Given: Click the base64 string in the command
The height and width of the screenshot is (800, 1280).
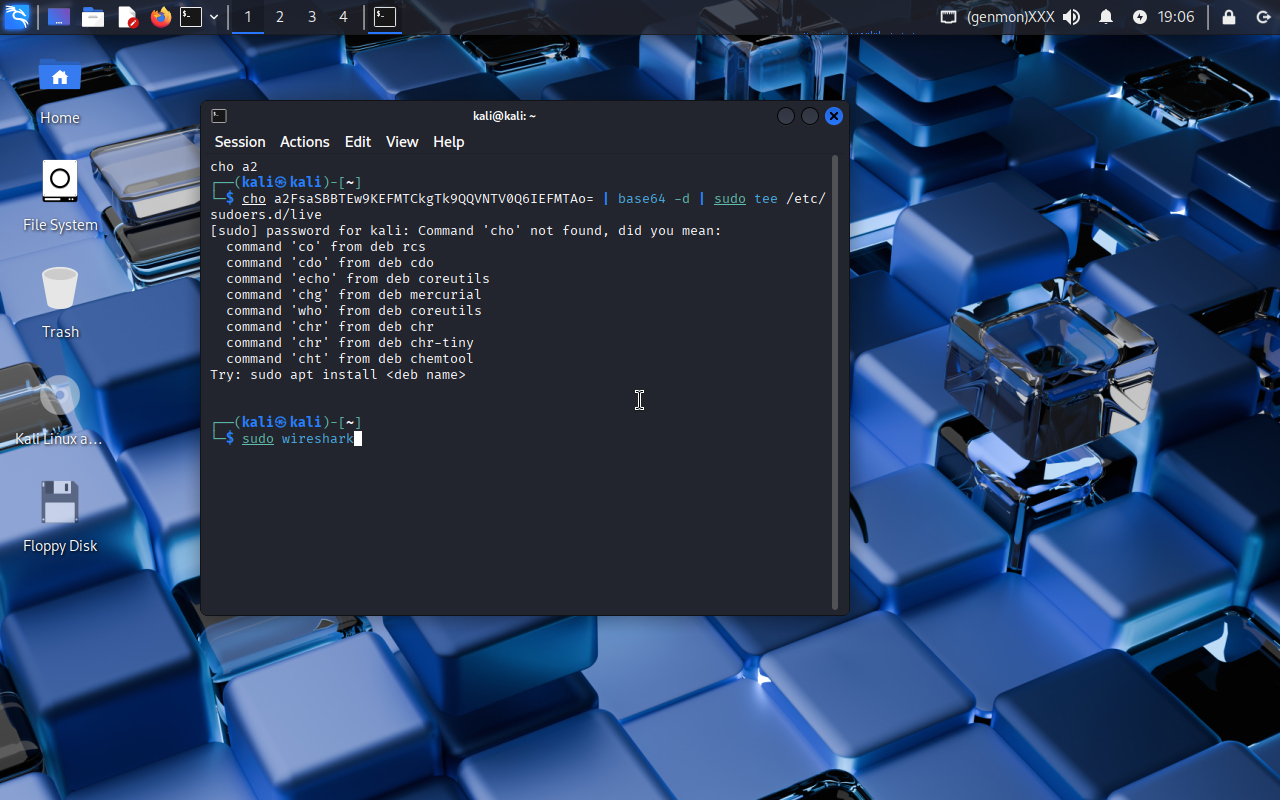Looking at the screenshot, I should [434, 198].
